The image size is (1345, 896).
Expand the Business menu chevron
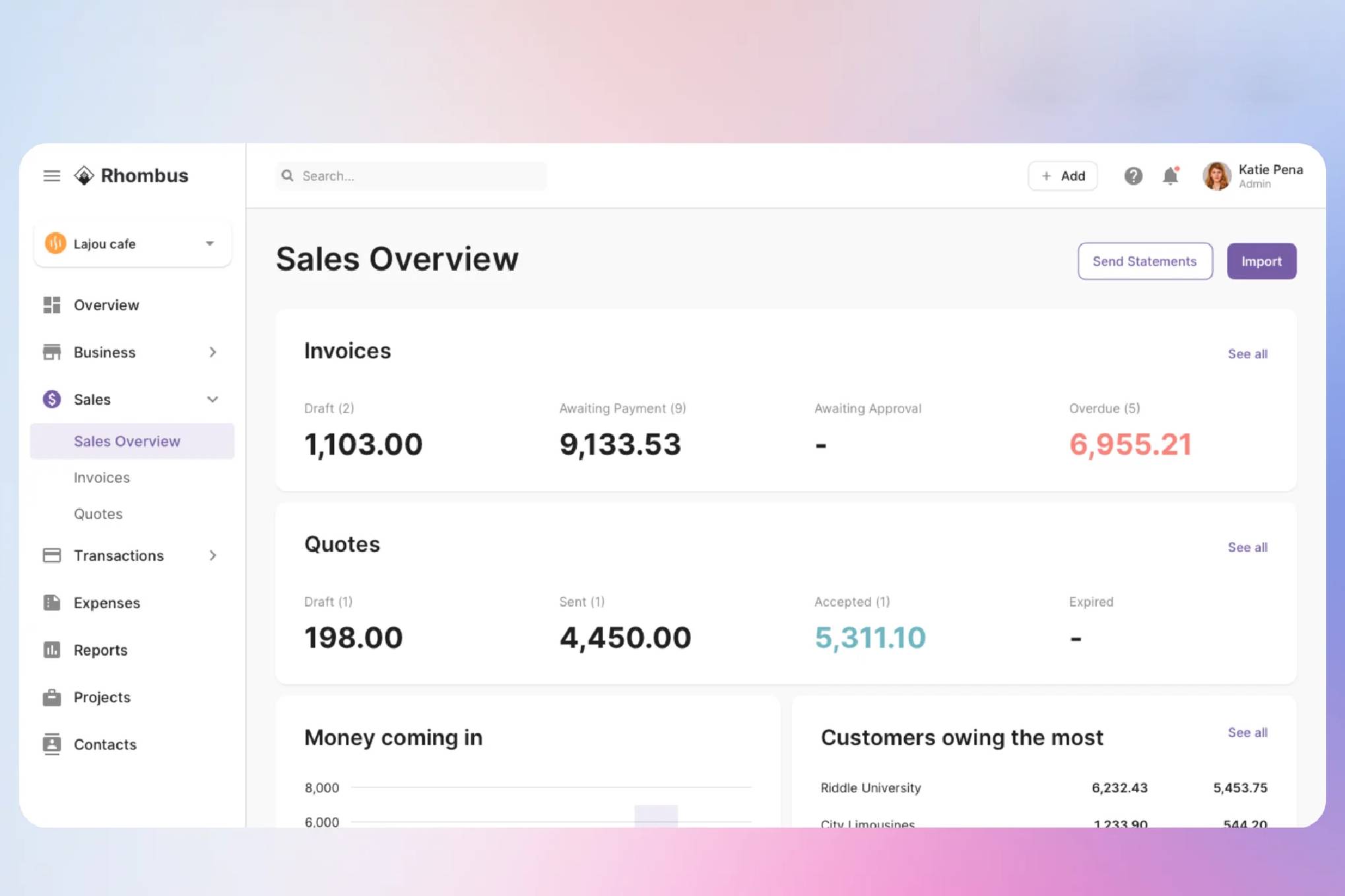213,352
